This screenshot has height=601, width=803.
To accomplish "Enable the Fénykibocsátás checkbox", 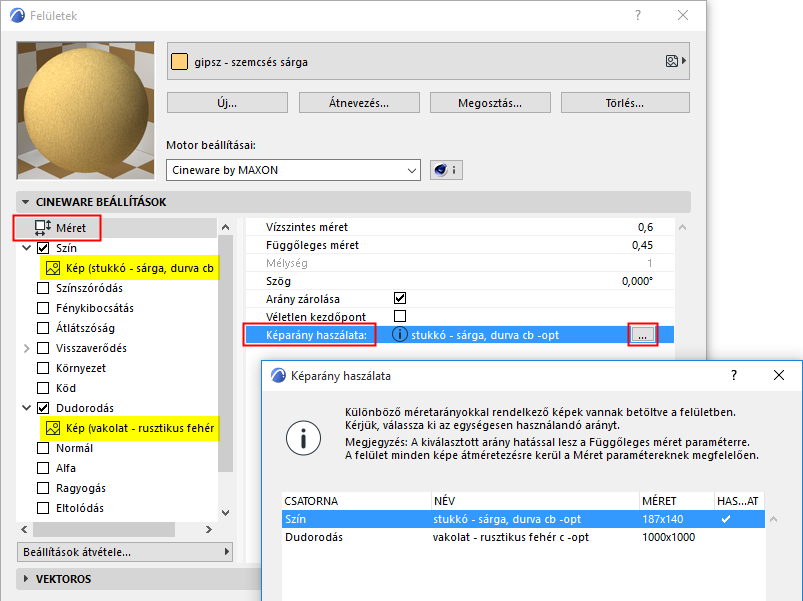I will [x=43, y=308].
